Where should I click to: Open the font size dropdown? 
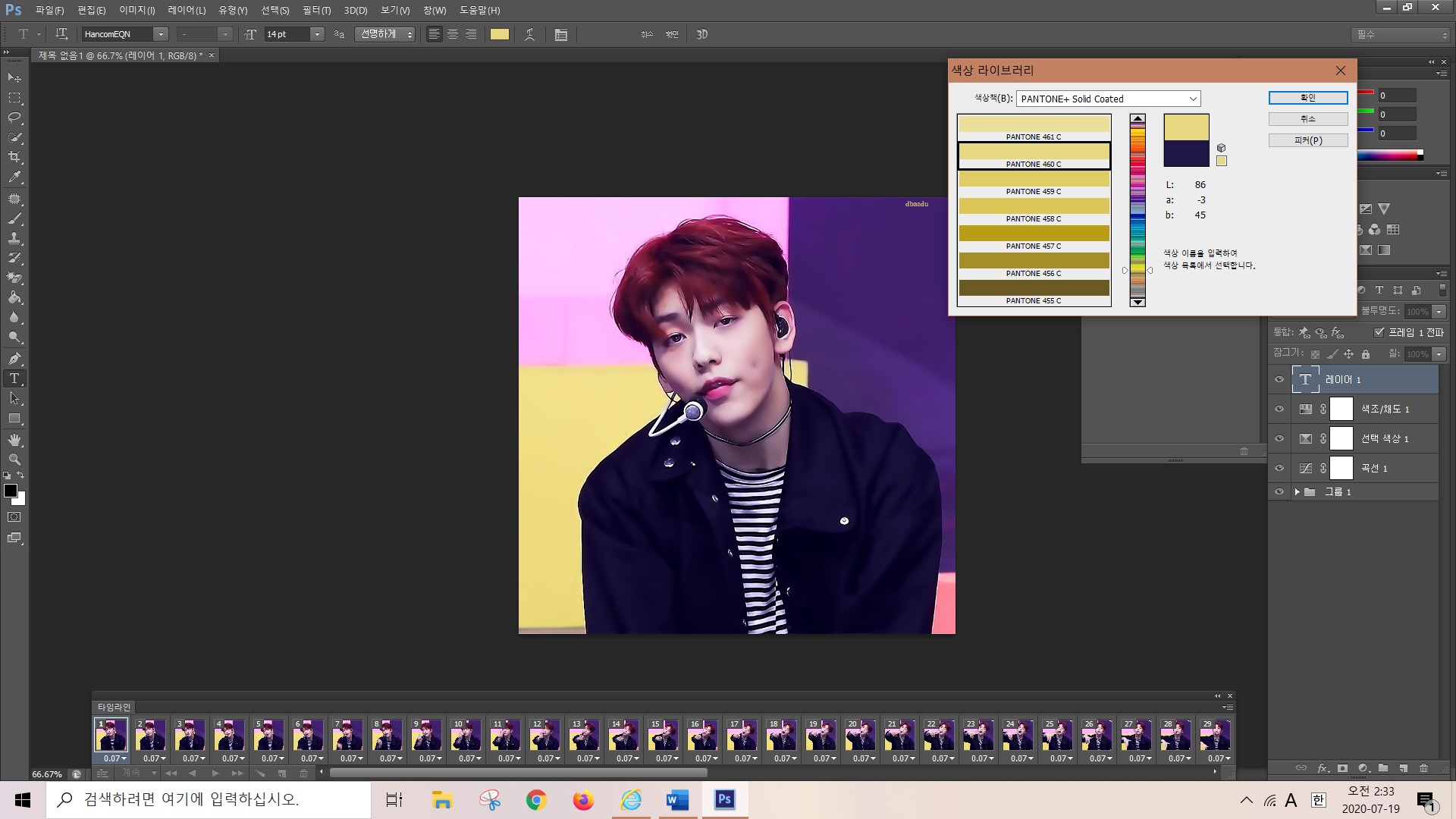(x=317, y=34)
